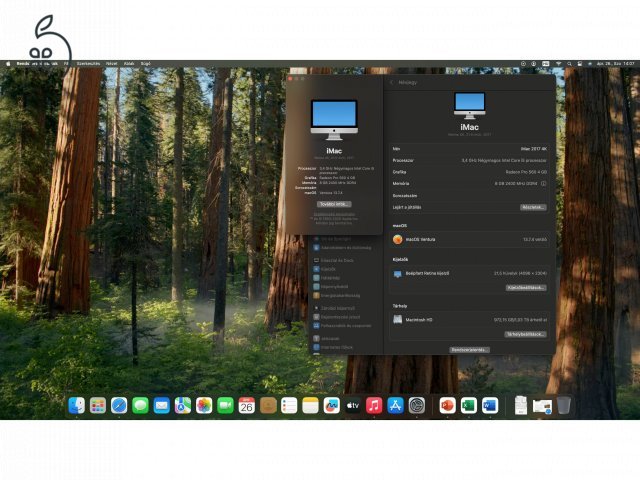This screenshot has width=640, height=480.
Task: Click the memory info icon in the Memória row
Action: (543, 184)
